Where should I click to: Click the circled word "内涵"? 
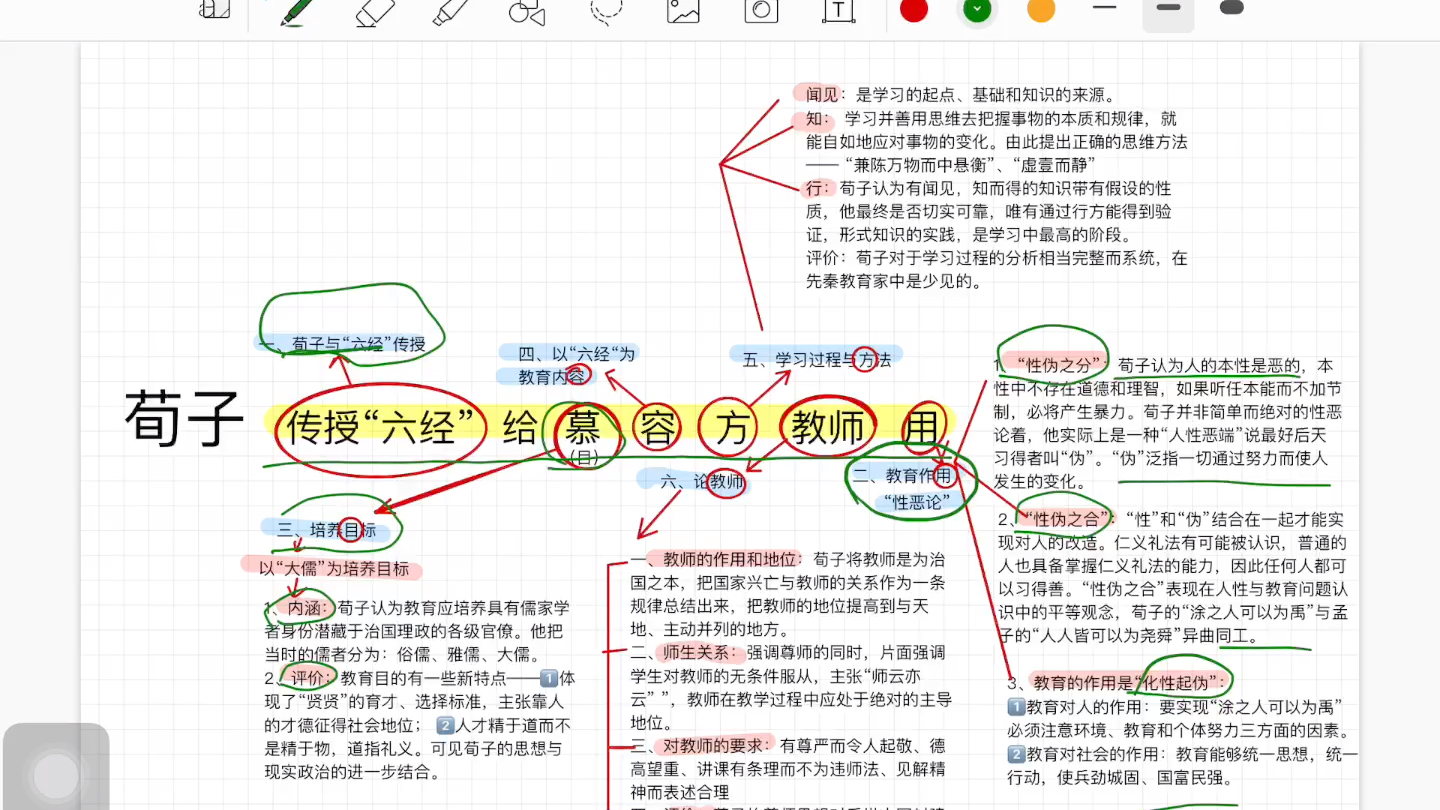point(306,607)
